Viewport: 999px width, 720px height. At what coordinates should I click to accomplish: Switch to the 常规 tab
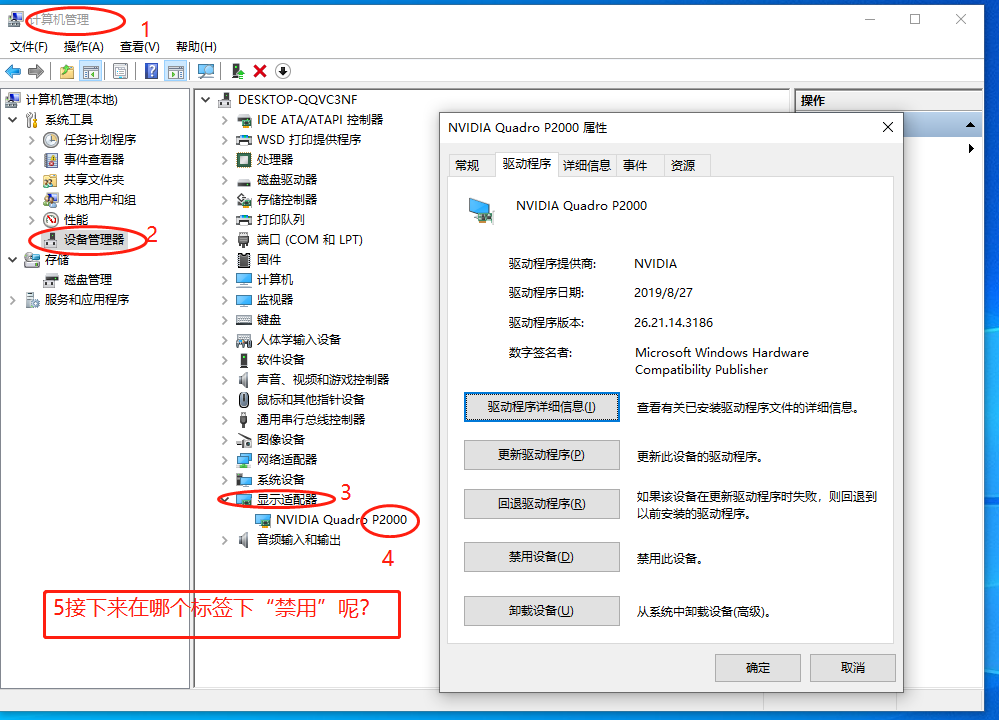tap(467, 166)
